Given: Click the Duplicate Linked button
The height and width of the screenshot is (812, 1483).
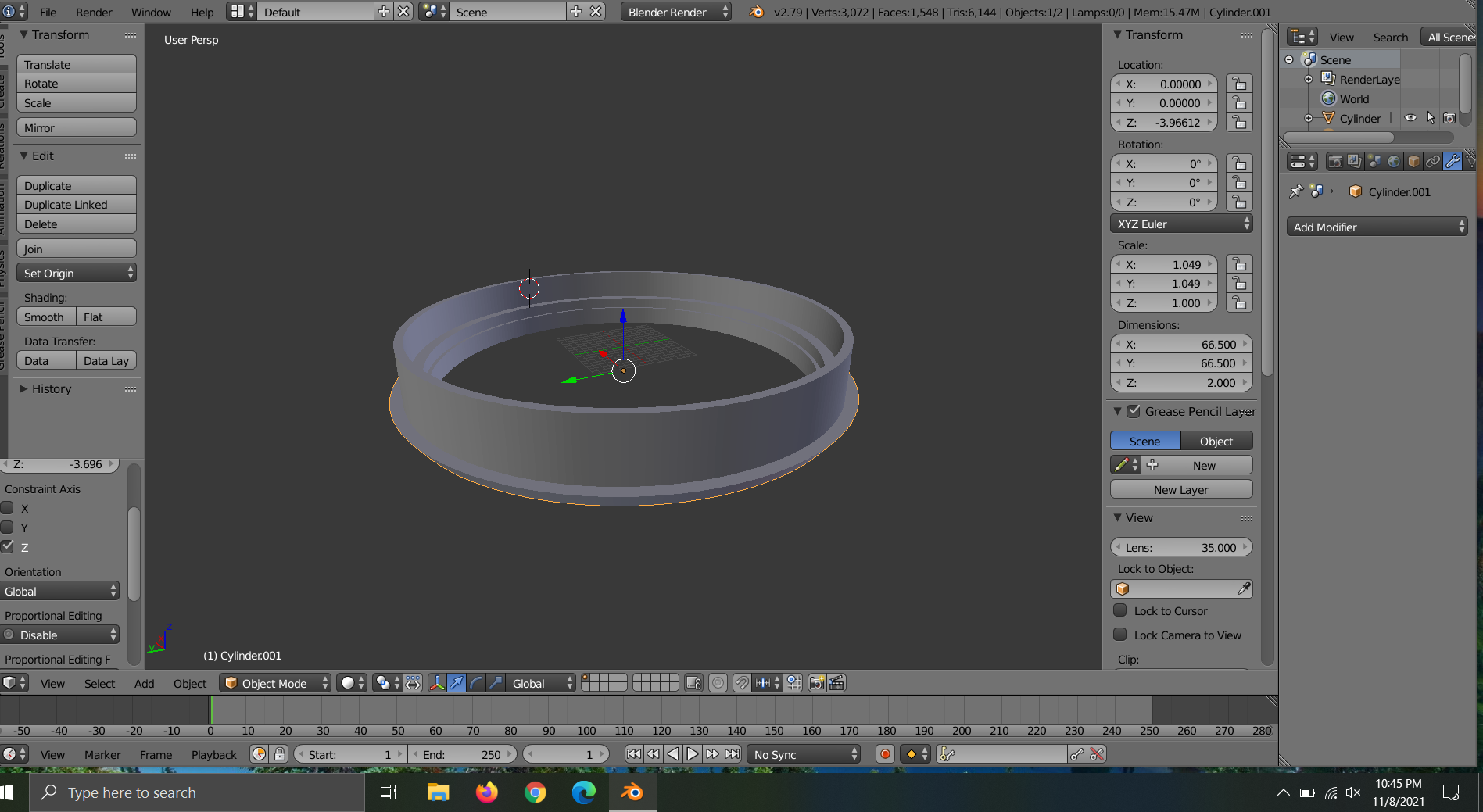Looking at the screenshot, I should pyautogui.click(x=76, y=205).
